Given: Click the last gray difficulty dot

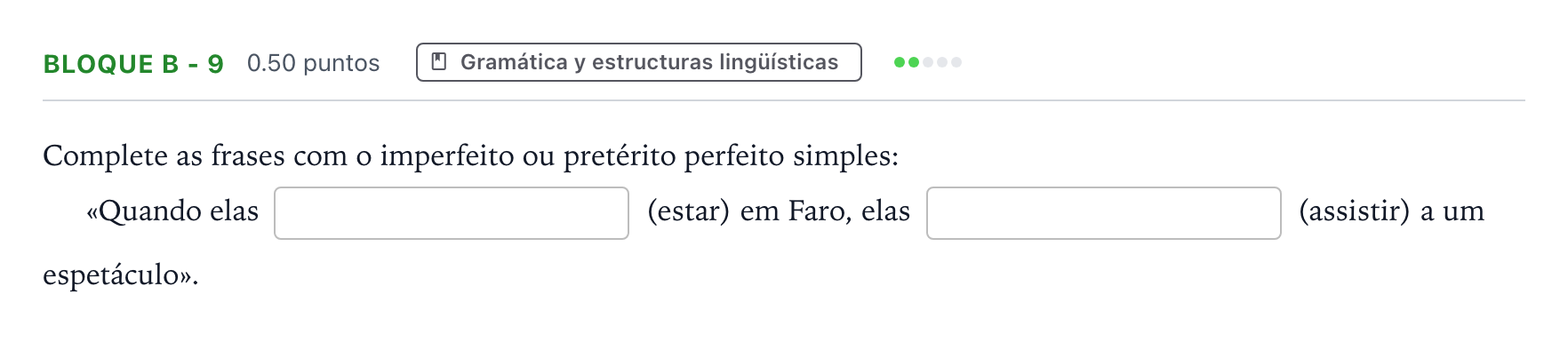Looking at the screenshot, I should 956,62.
